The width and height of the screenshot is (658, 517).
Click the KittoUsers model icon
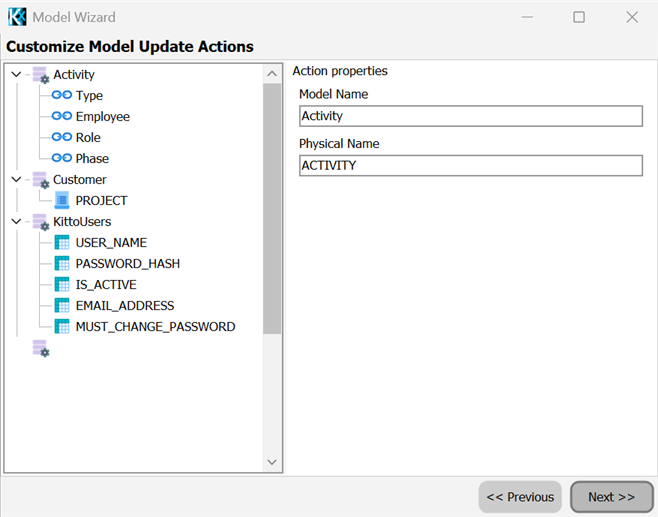point(41,222)
